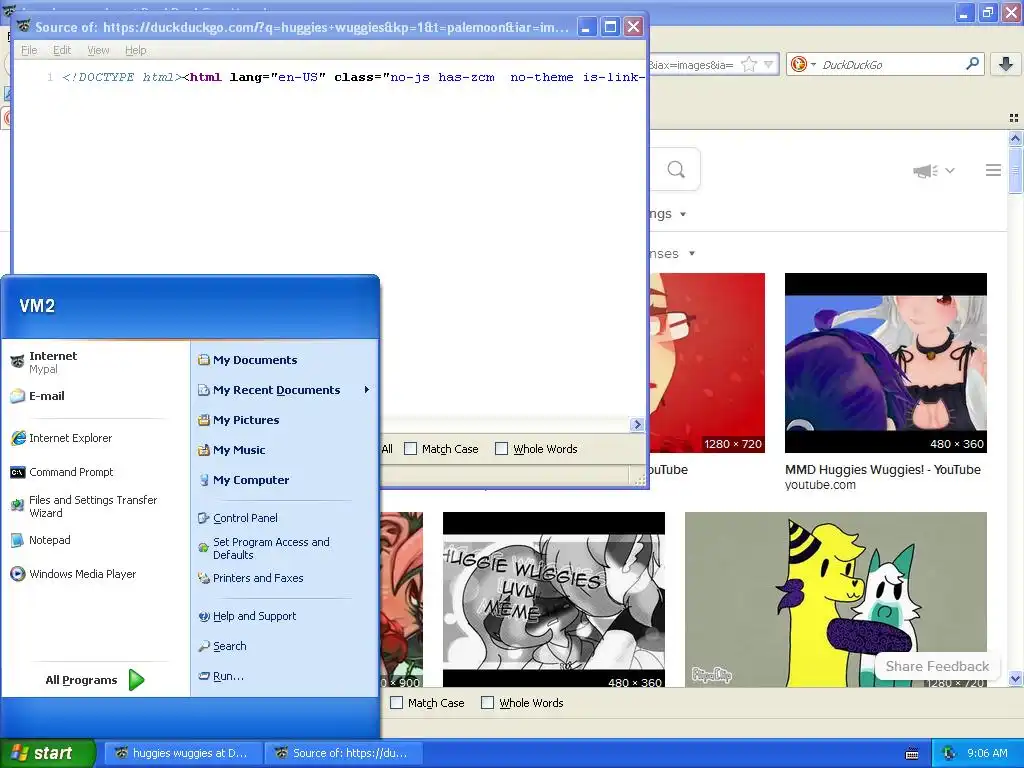Launch Windows Media Player
Screen dimensions: 1024x768
(73, 574)
